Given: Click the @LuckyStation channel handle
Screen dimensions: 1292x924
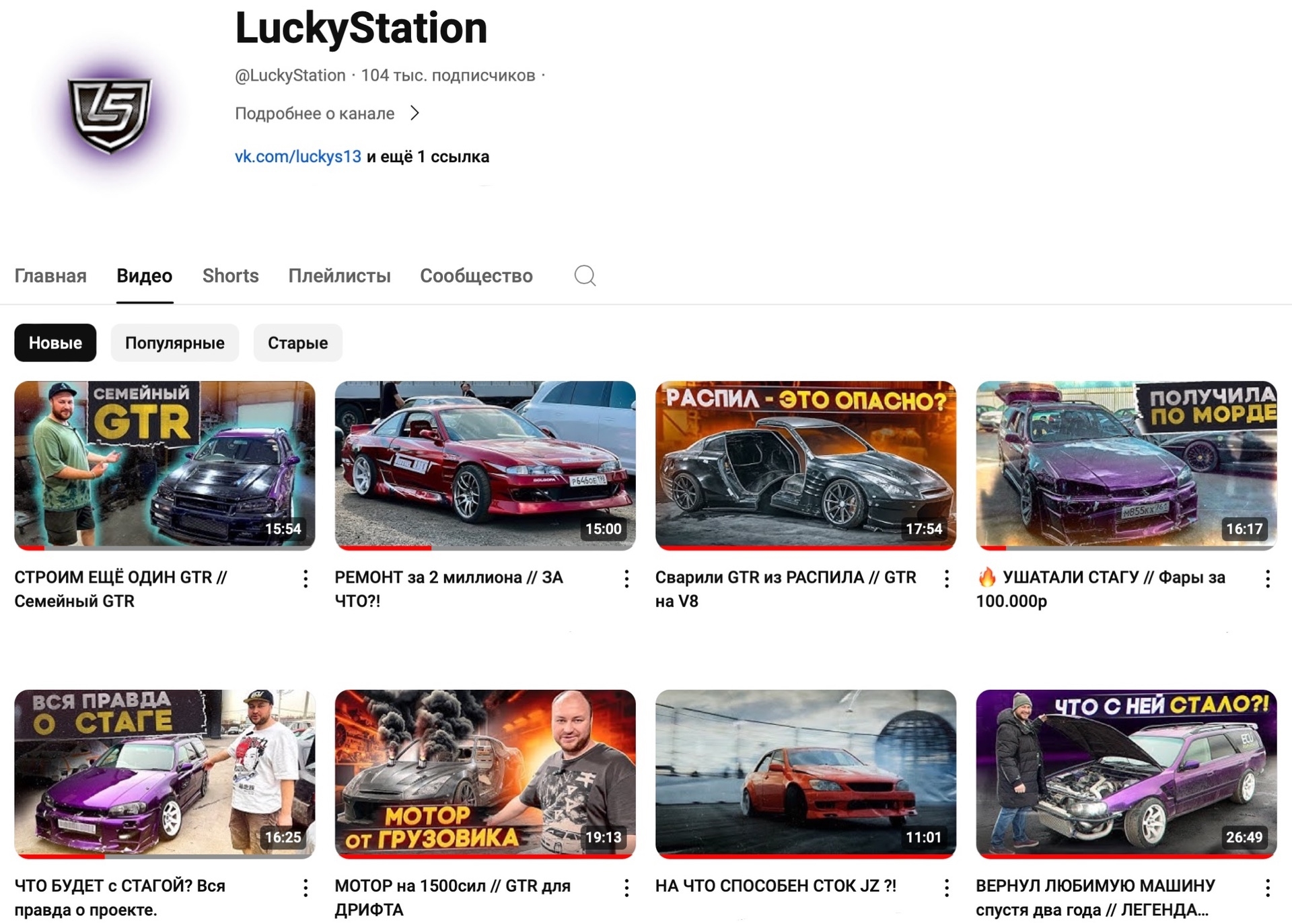Looking at the screenshot, I should coord(290,75).
